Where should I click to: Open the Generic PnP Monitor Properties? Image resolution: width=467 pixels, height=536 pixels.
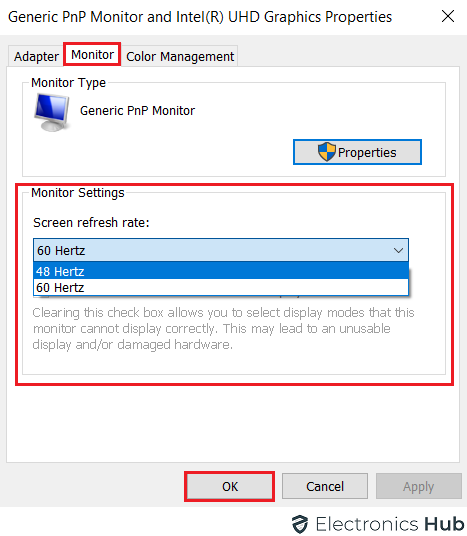(357, 152)
